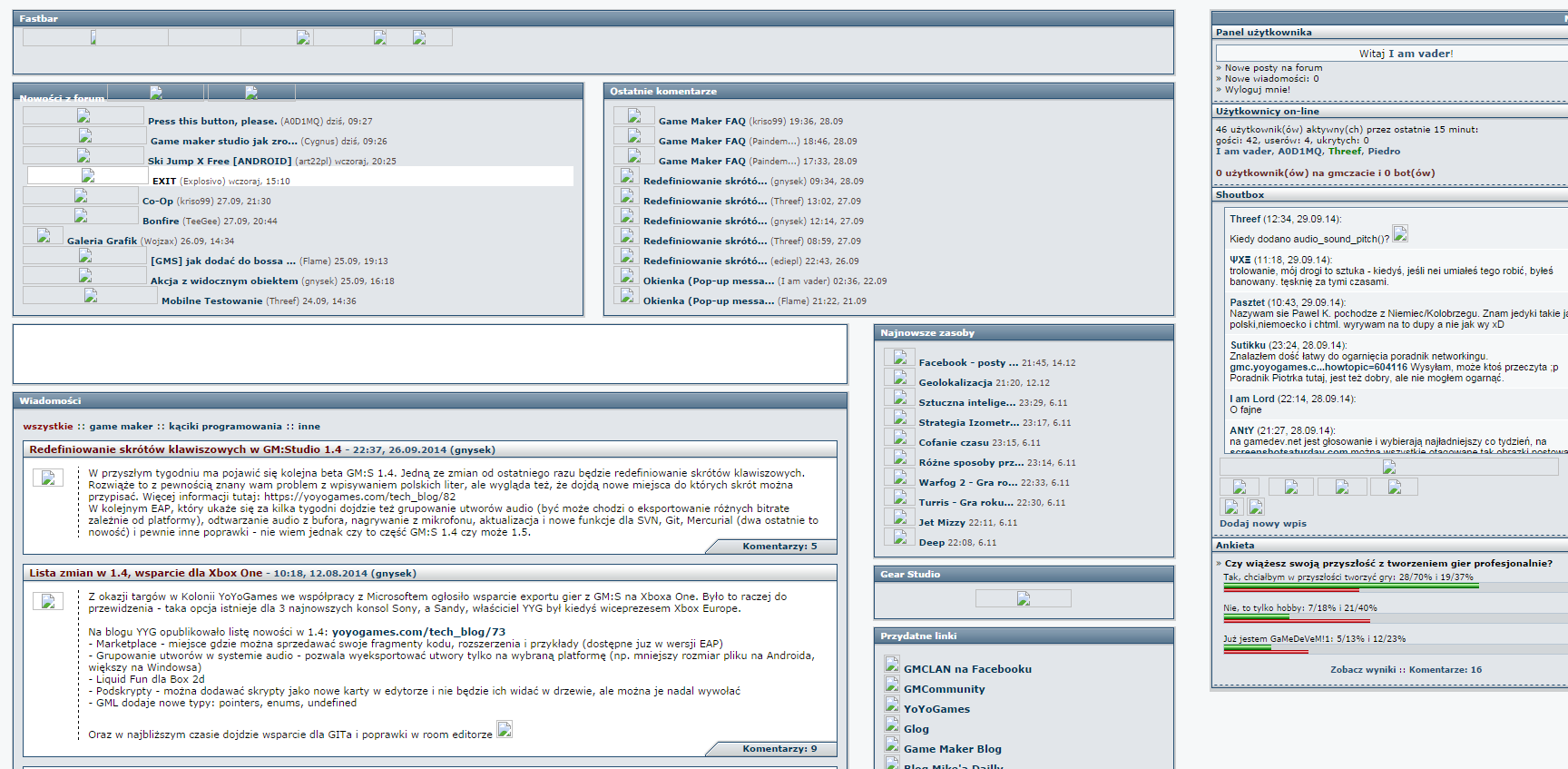This screenshot has height=769, width=1568.
Task: Open the "Nowe wiadomości: 0" inbox link
Action: pyautogui.click(x=1271, y=79)
